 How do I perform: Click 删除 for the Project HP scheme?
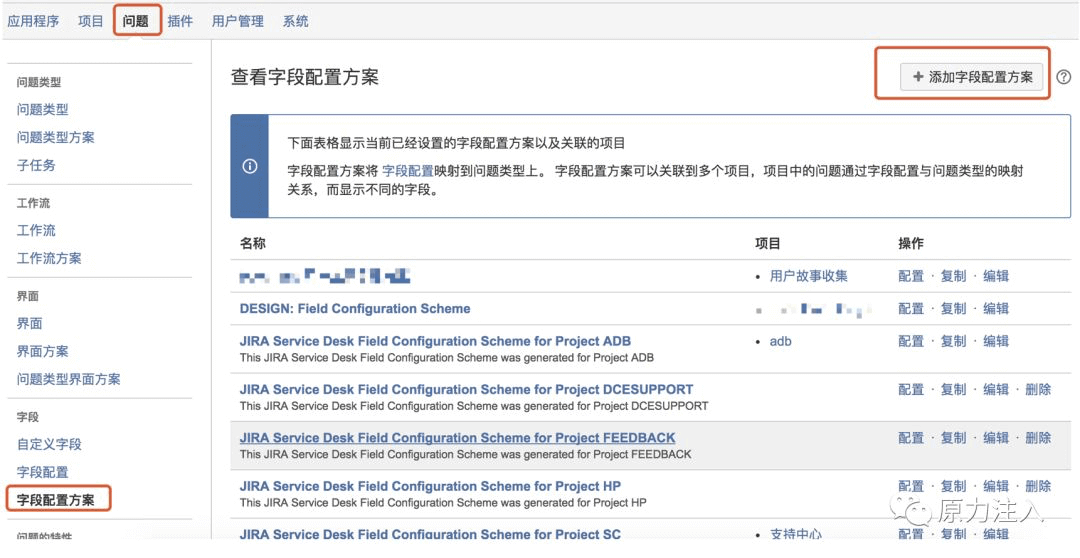[1038, 486]
